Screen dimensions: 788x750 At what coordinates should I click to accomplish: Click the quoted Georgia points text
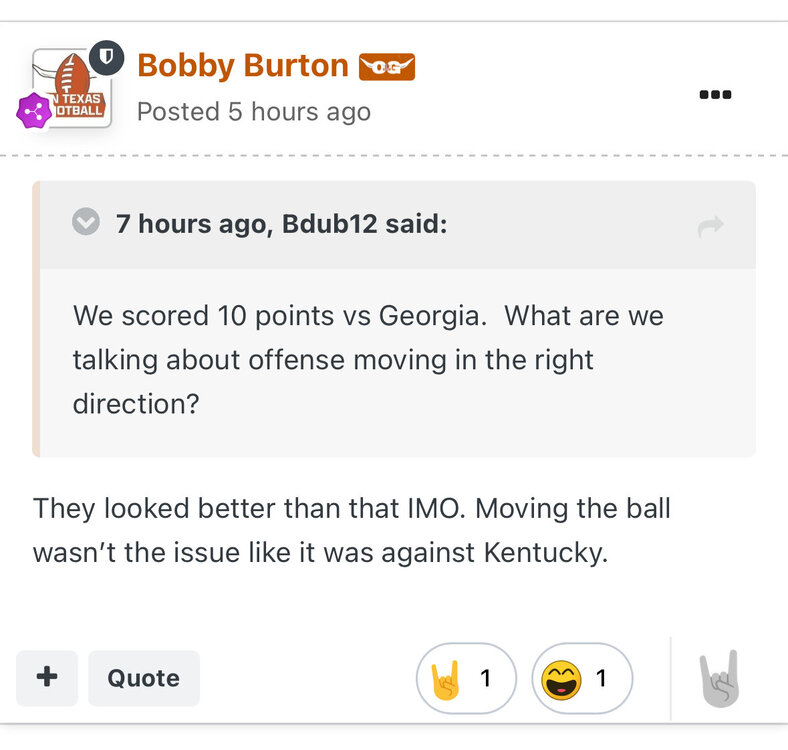coord(368,359)
